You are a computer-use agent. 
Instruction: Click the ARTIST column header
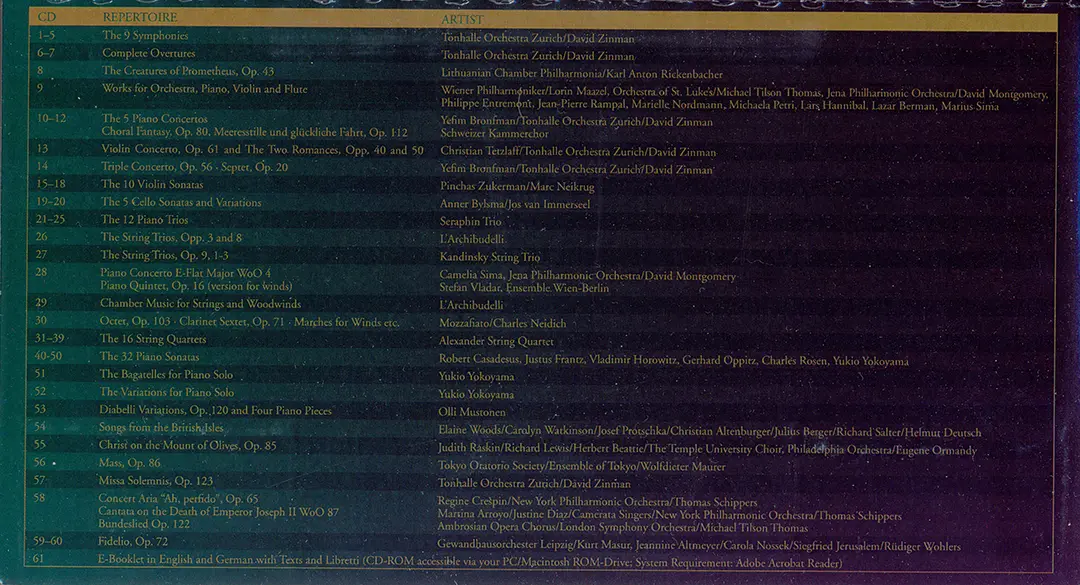click(x=462, y=19)
